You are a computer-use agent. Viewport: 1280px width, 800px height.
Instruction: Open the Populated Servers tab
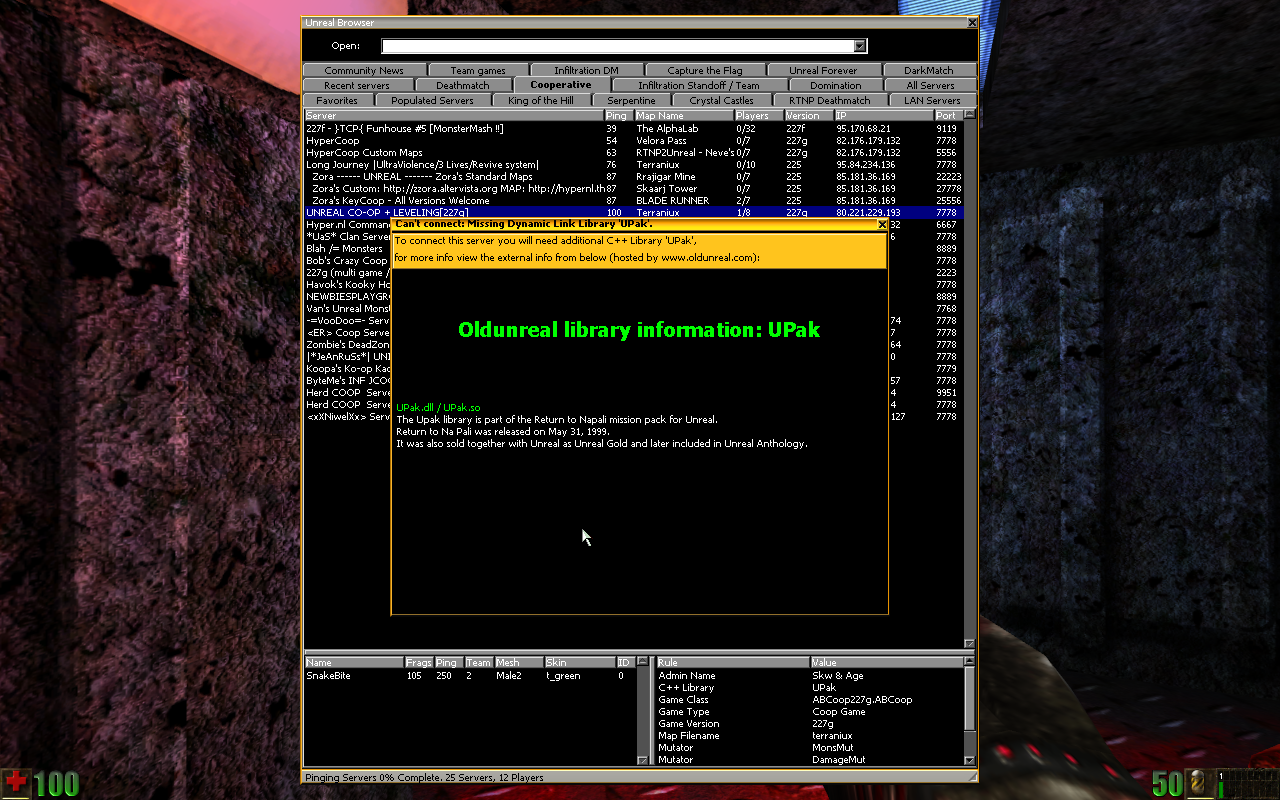tap(432, 101)
